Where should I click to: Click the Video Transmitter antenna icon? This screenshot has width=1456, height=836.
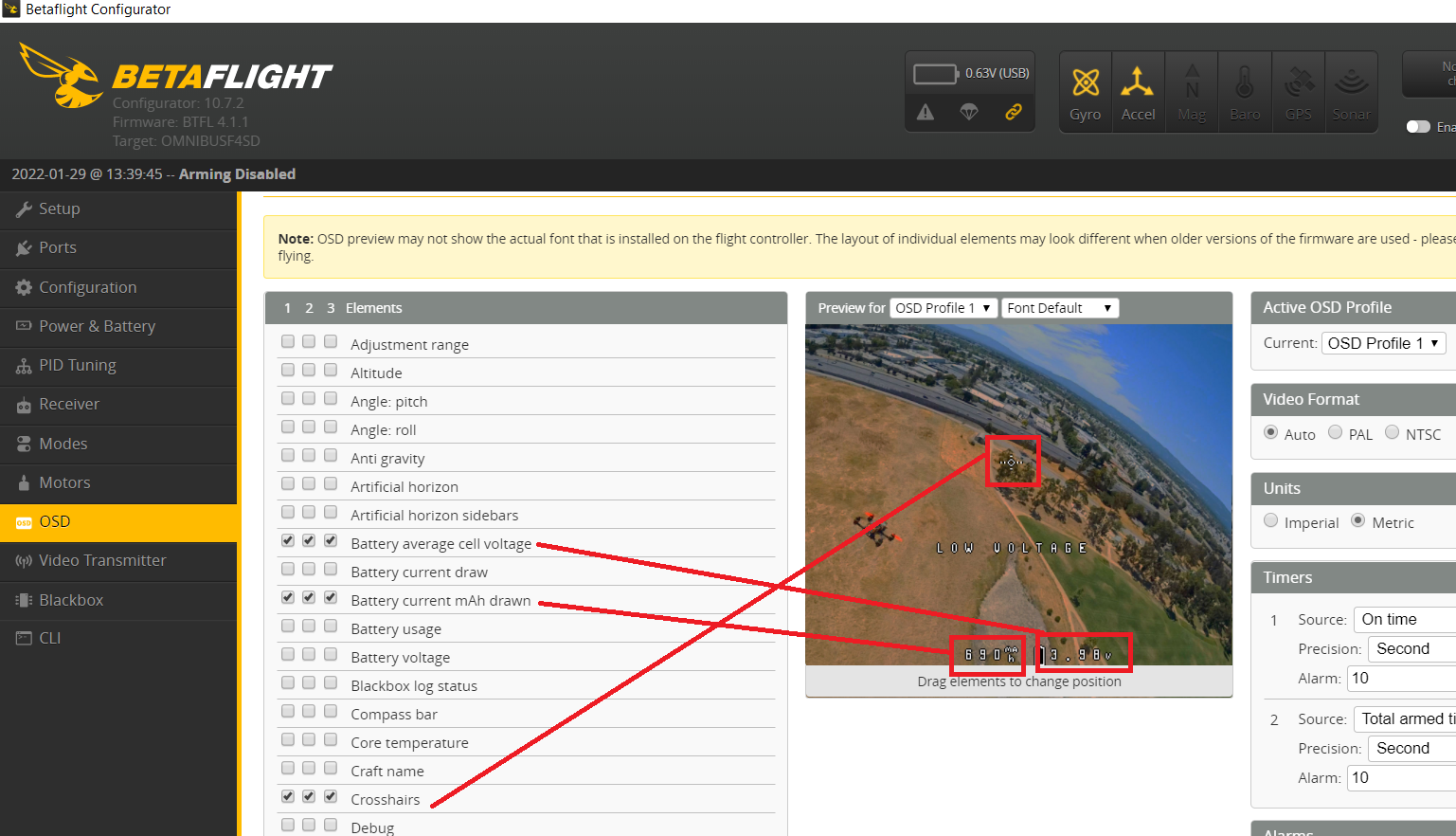[24, 561]
